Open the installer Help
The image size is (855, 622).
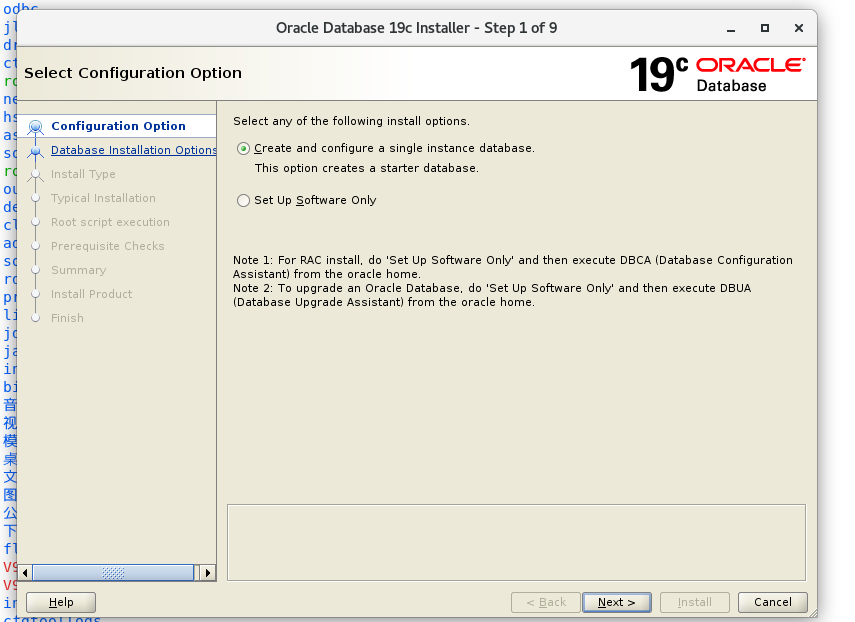(x=61, y=602)
